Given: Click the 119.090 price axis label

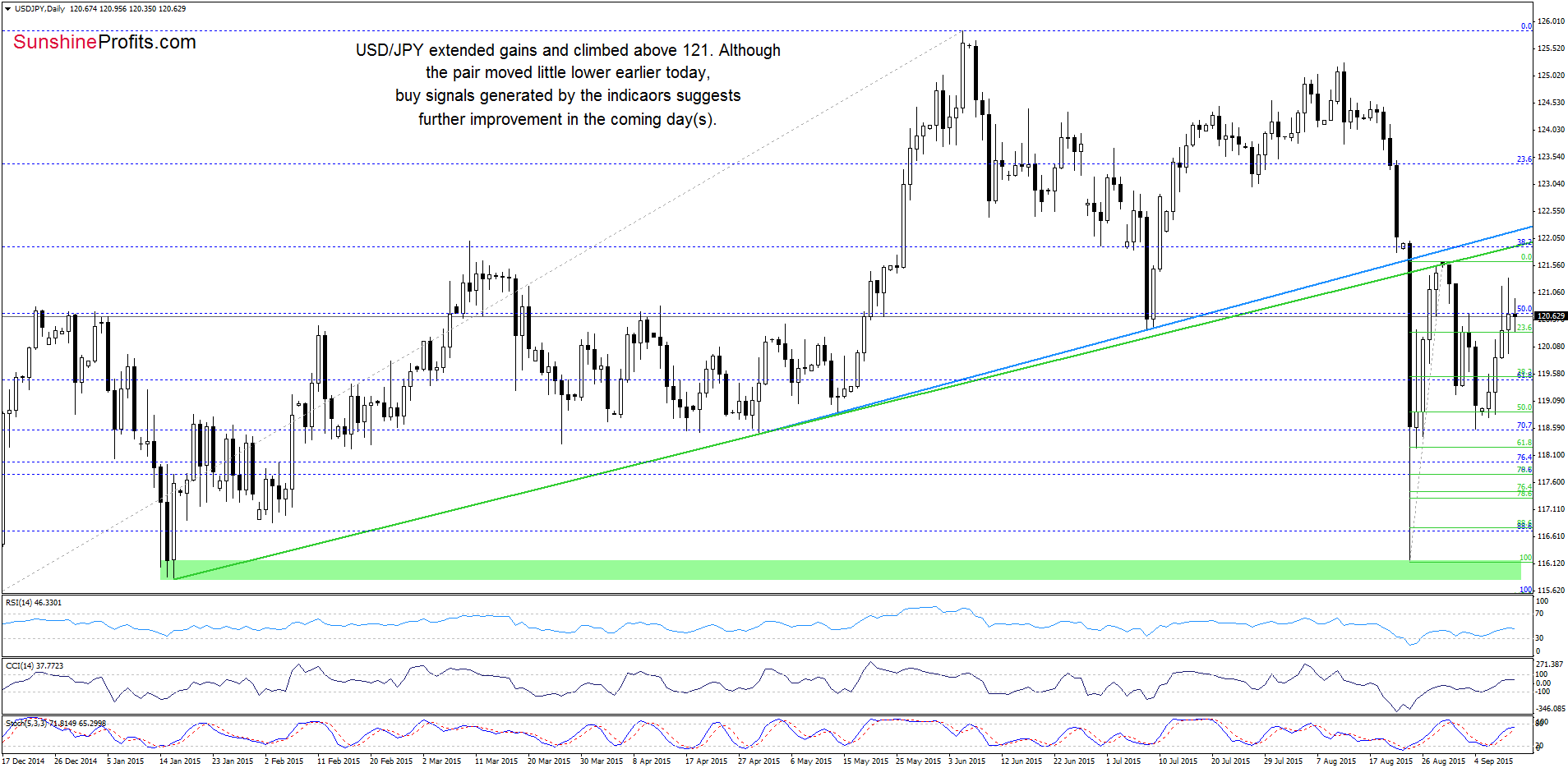Looking at the screenshot, I should point(1551,401).
